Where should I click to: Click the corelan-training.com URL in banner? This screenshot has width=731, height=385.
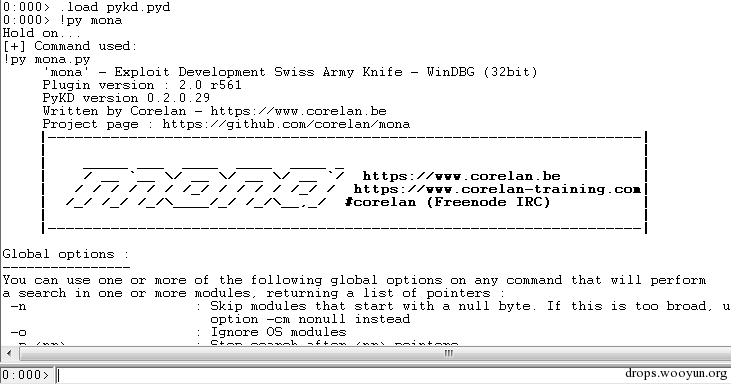(497, 189)
